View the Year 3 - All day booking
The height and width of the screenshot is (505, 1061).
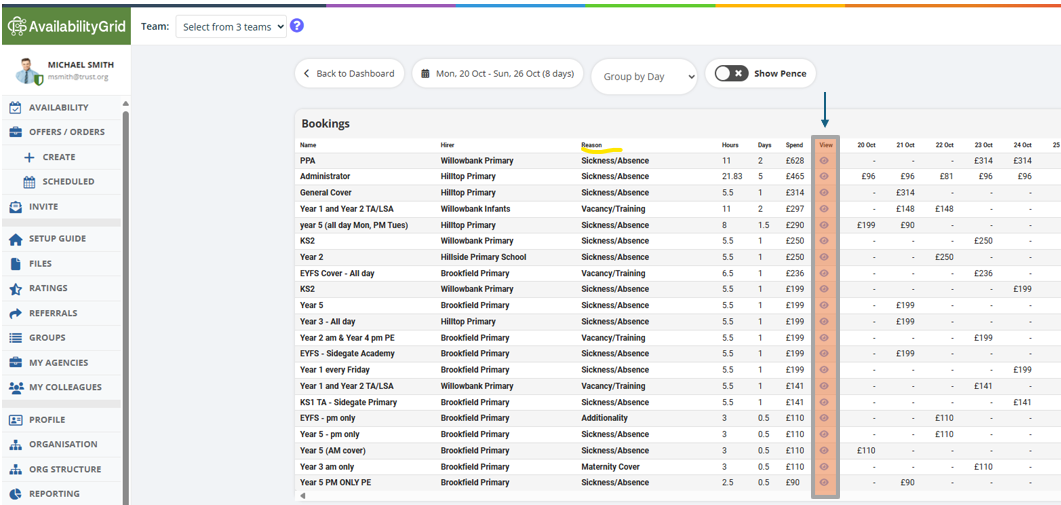pos(824,321)
